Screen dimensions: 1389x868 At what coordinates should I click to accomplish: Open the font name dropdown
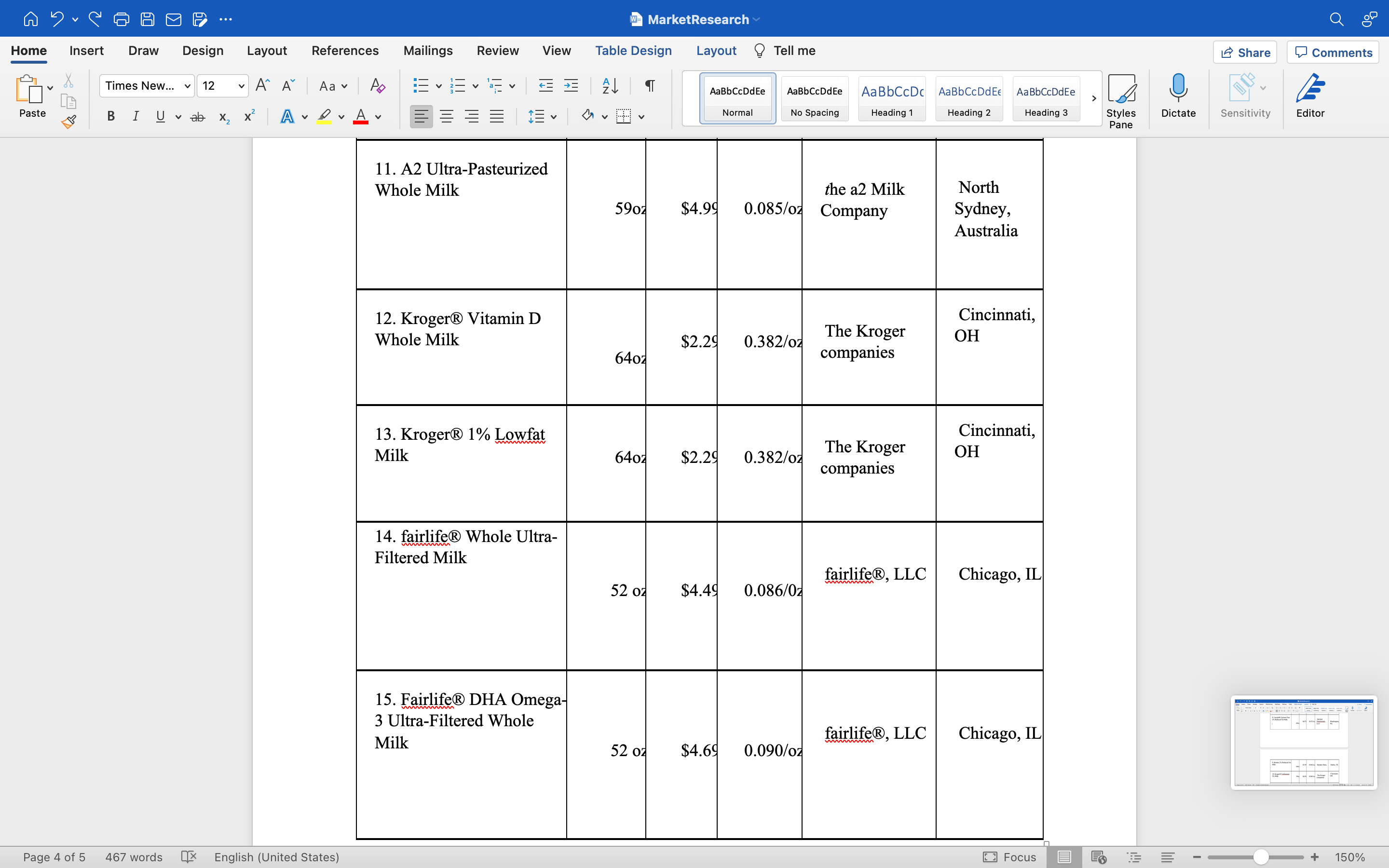point(187,86)
